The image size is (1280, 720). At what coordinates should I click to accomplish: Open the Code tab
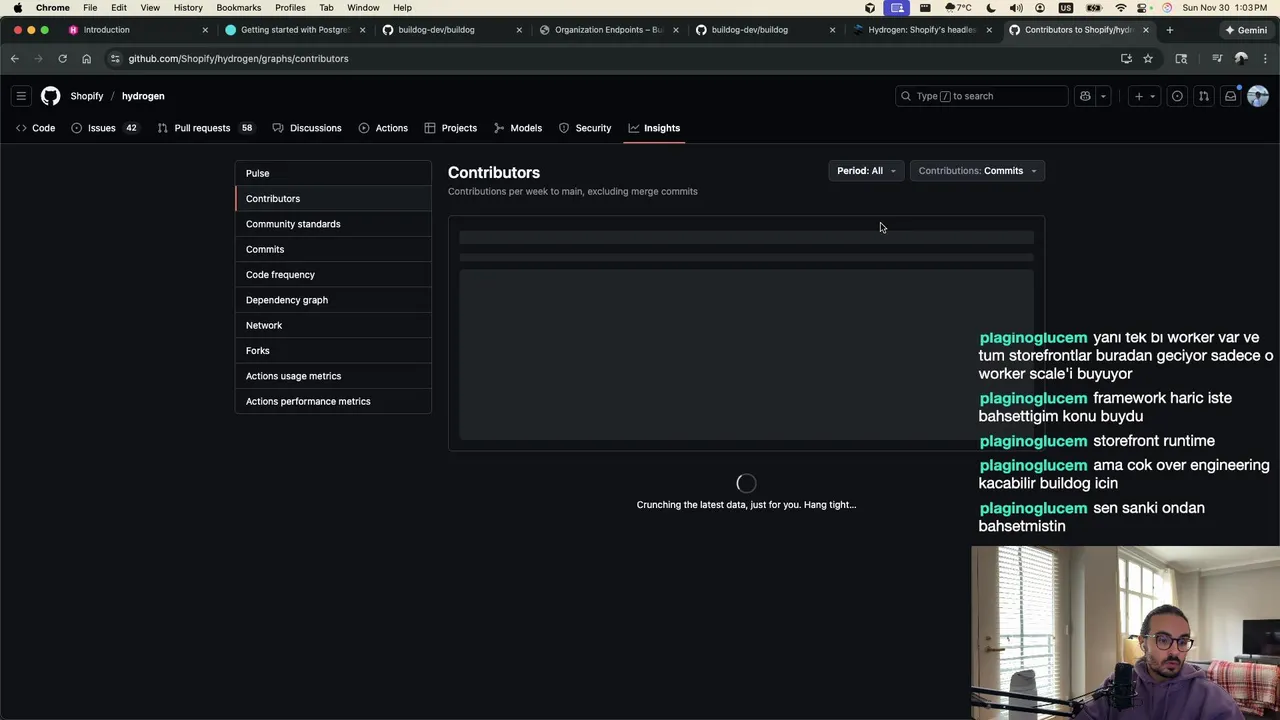pyautogui.click(x=36, y=128)
